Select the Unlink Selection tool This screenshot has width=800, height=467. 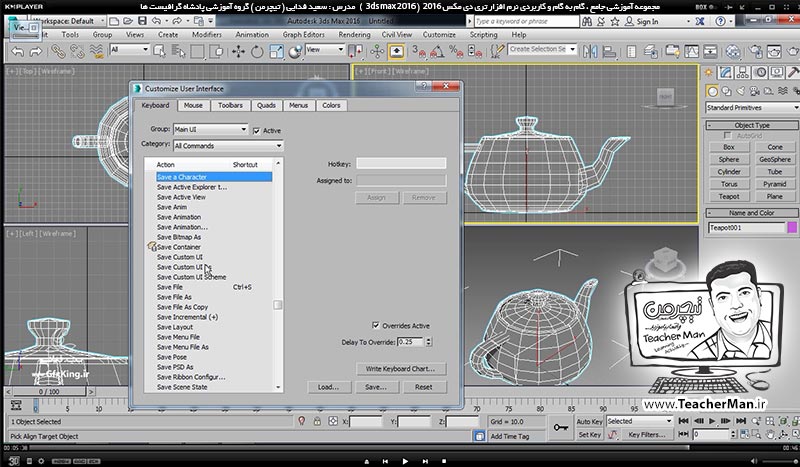77,51
